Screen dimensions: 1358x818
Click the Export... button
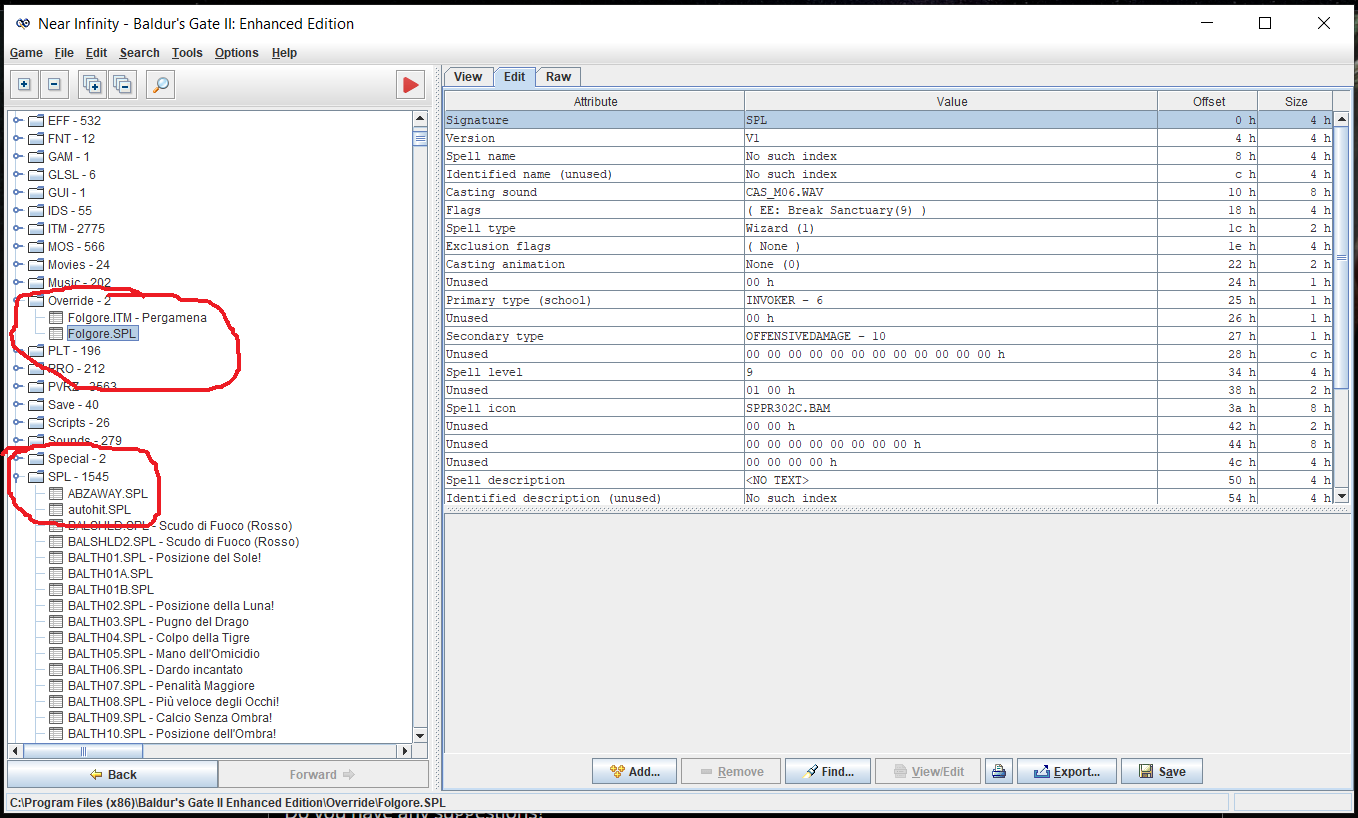point(1065,771)
